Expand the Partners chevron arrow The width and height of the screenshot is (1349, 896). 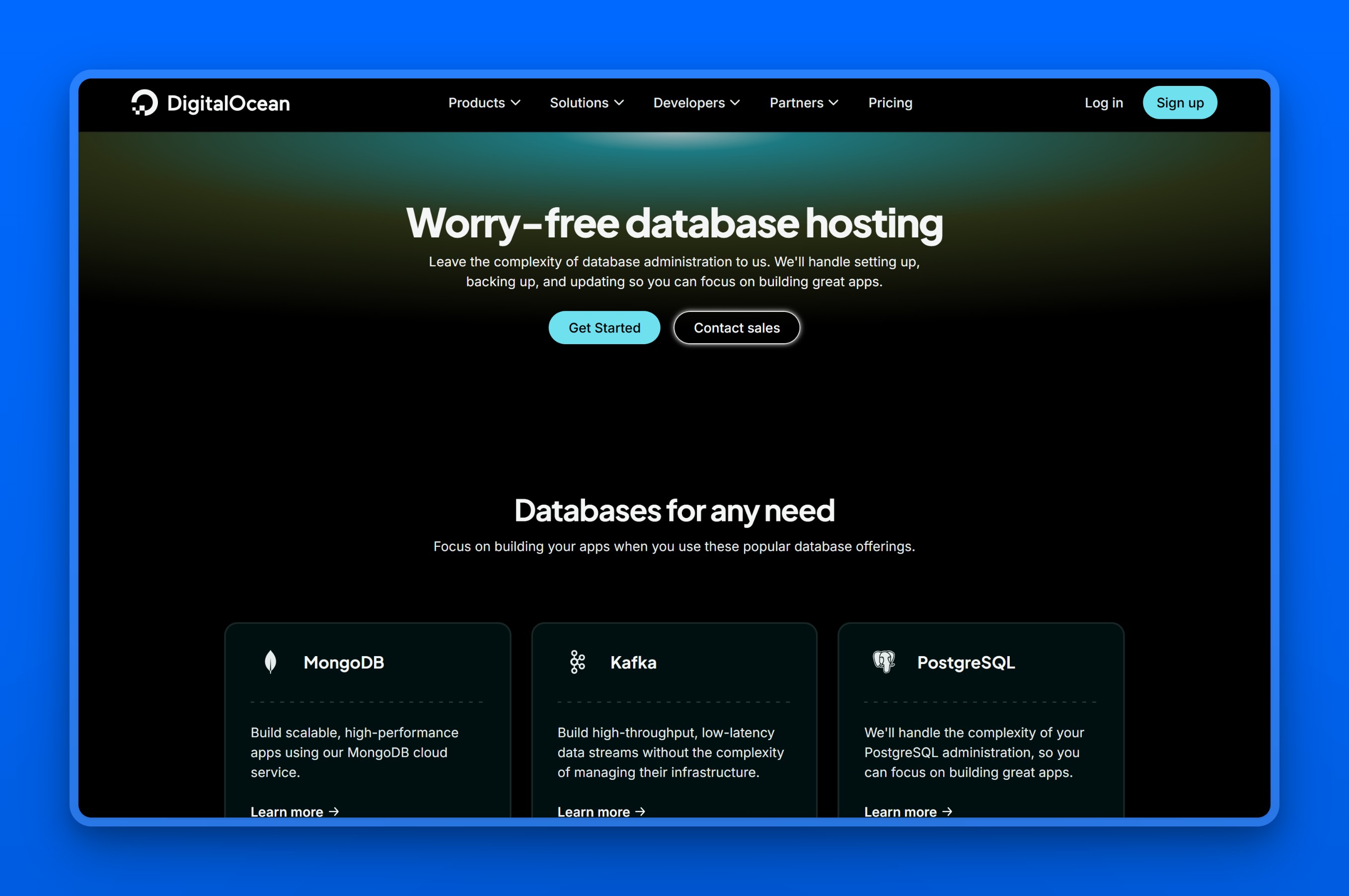pos(833,103)
